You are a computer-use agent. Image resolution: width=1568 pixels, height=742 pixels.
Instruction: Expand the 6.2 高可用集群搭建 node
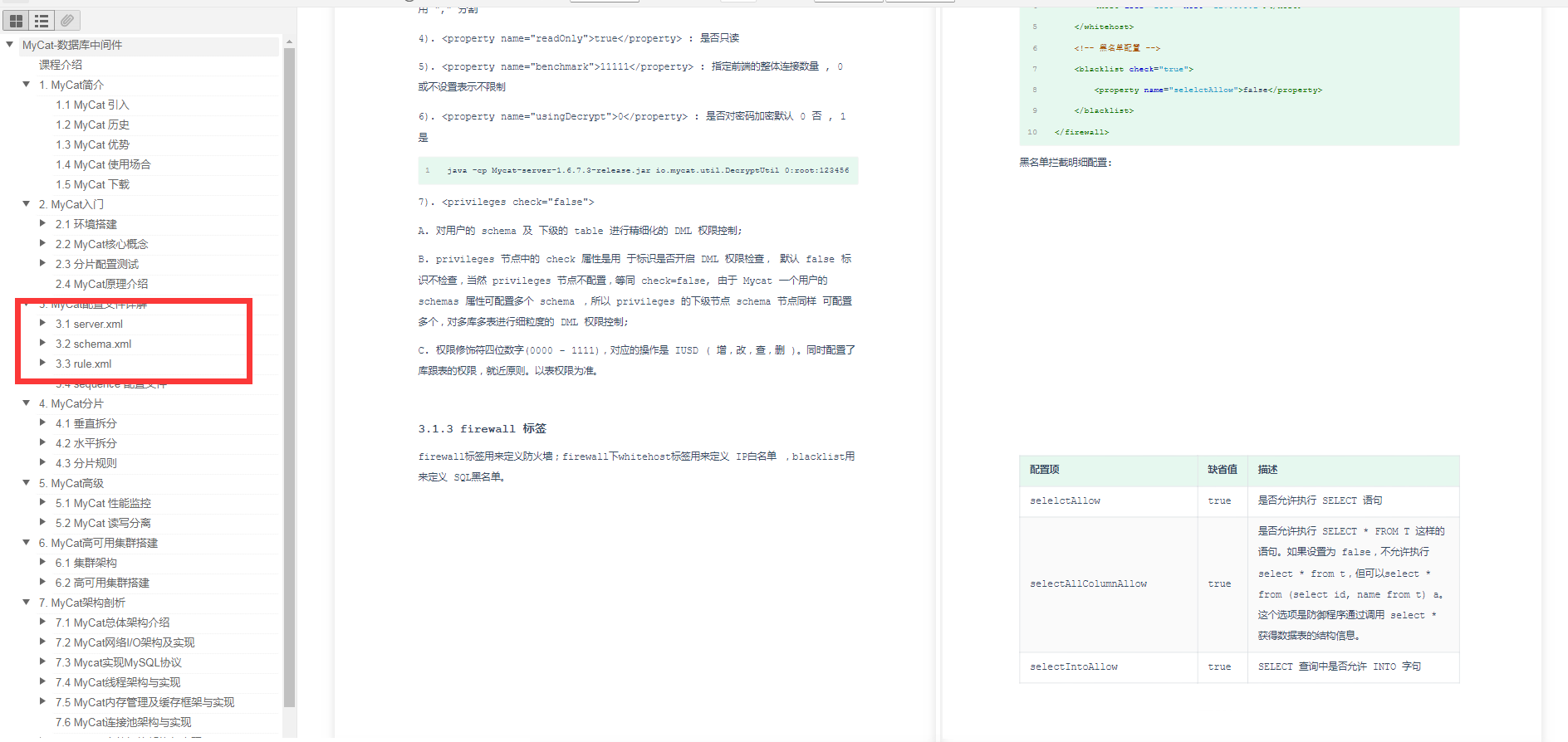[x=43, y=583]
